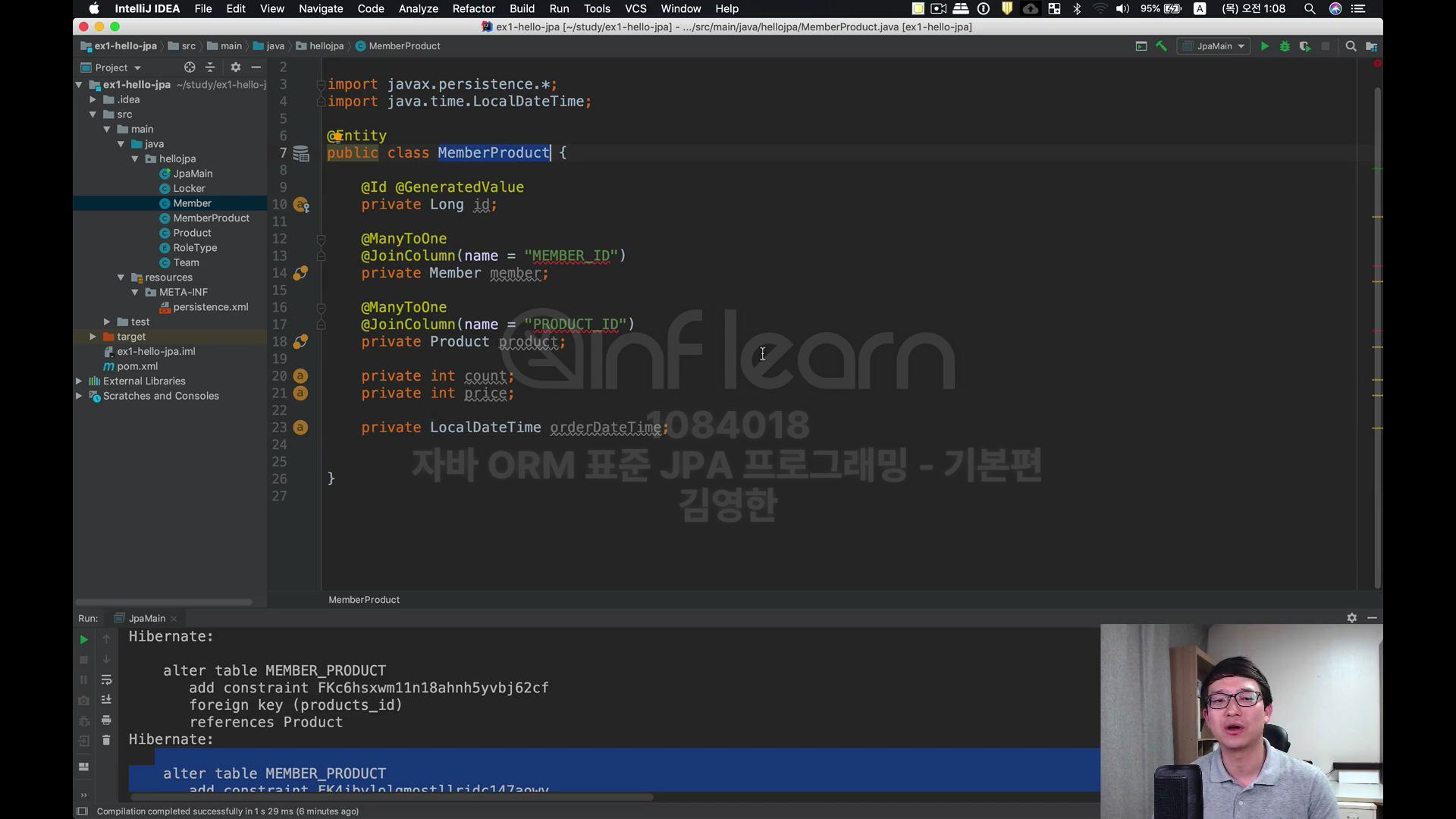
Task: Open Product class in project tree
Action: tap(192, 233)
